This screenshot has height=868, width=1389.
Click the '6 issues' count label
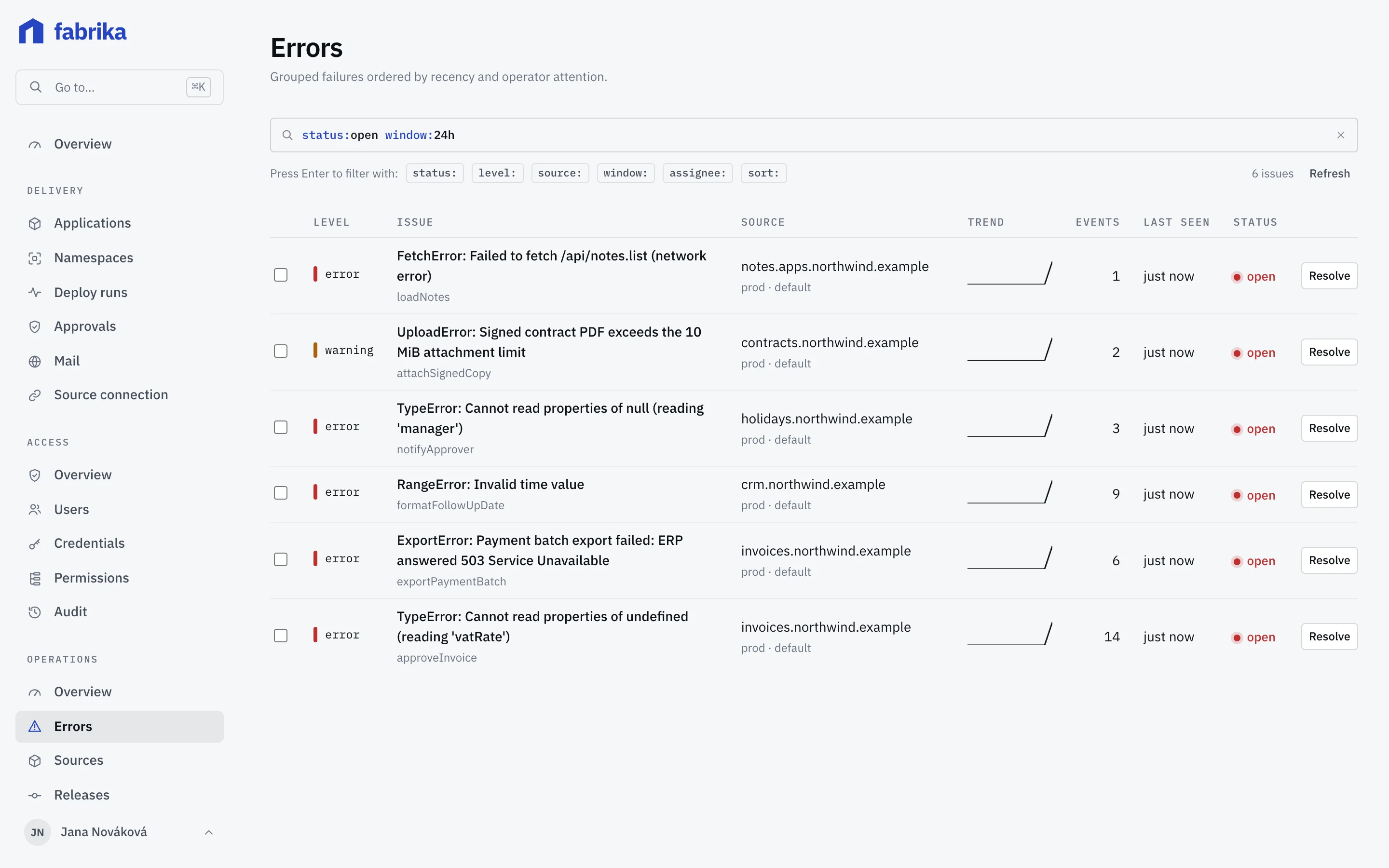click(1272, 174)
